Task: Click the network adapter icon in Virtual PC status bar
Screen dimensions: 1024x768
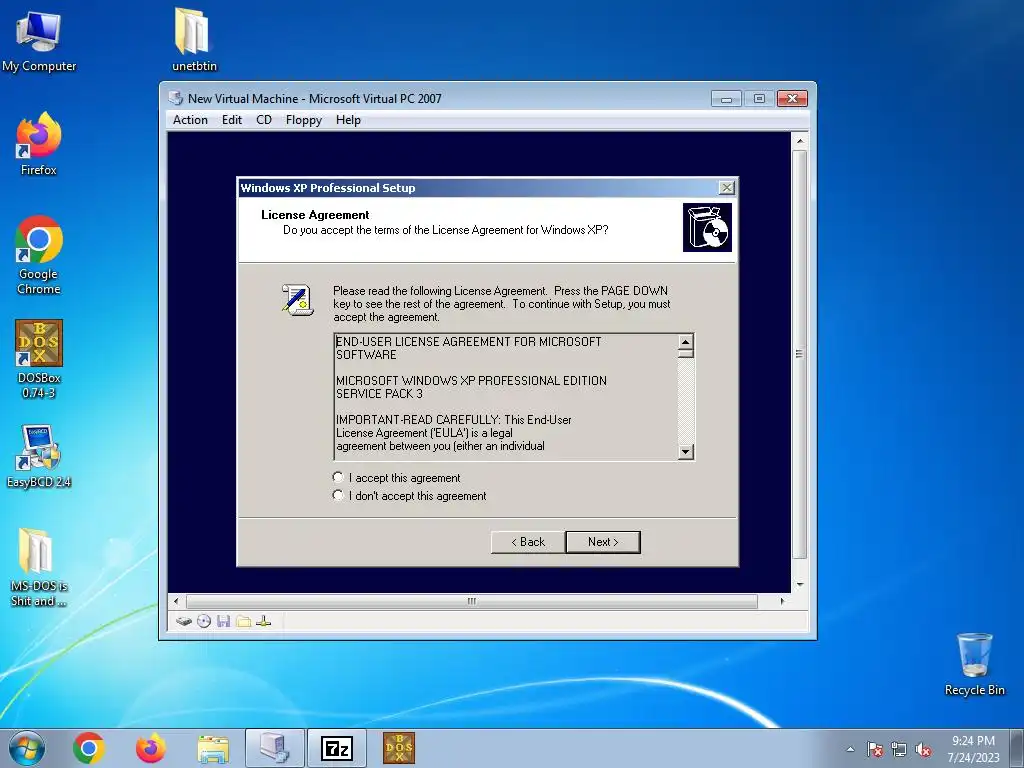Action: tap(264, 621)
